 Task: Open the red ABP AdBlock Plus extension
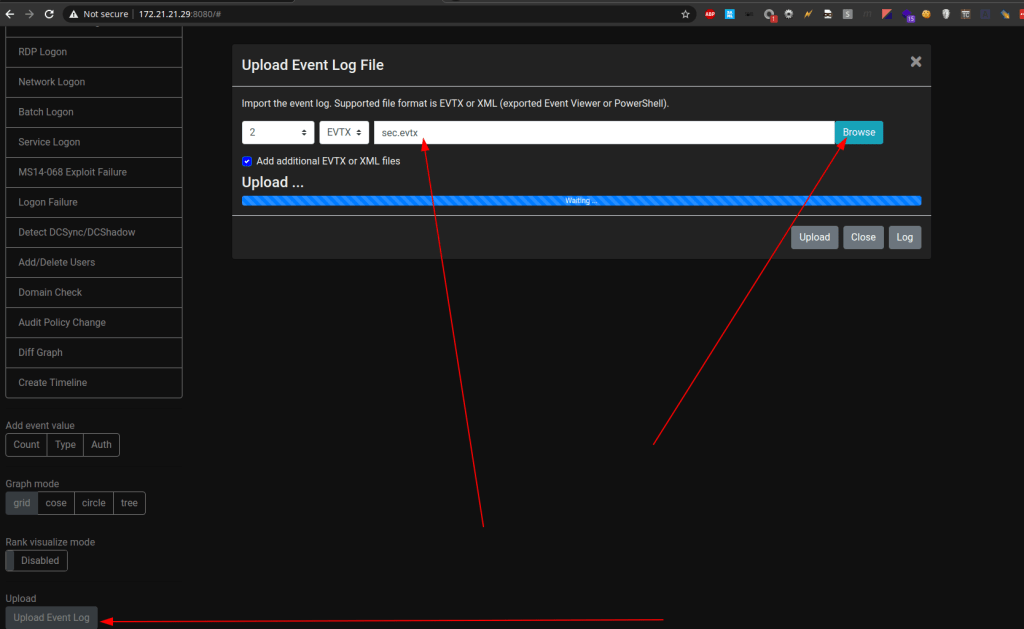click(x=710, y=14)
